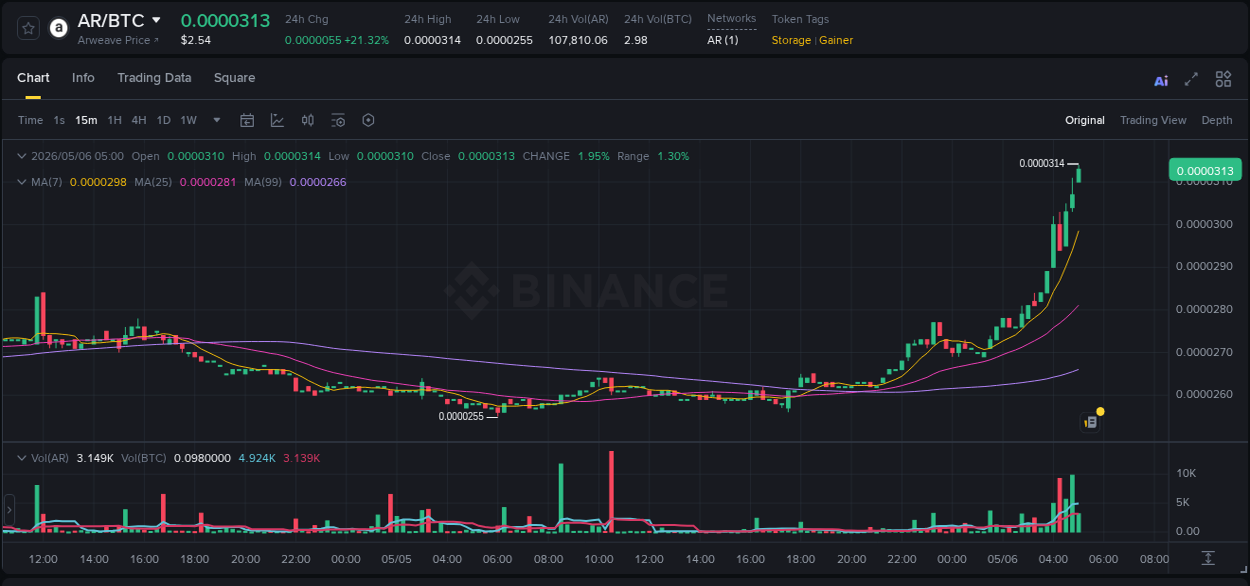Select the Time line-chart view
1250x586 pixels.
pyautogui.click(x=30, y=120)
